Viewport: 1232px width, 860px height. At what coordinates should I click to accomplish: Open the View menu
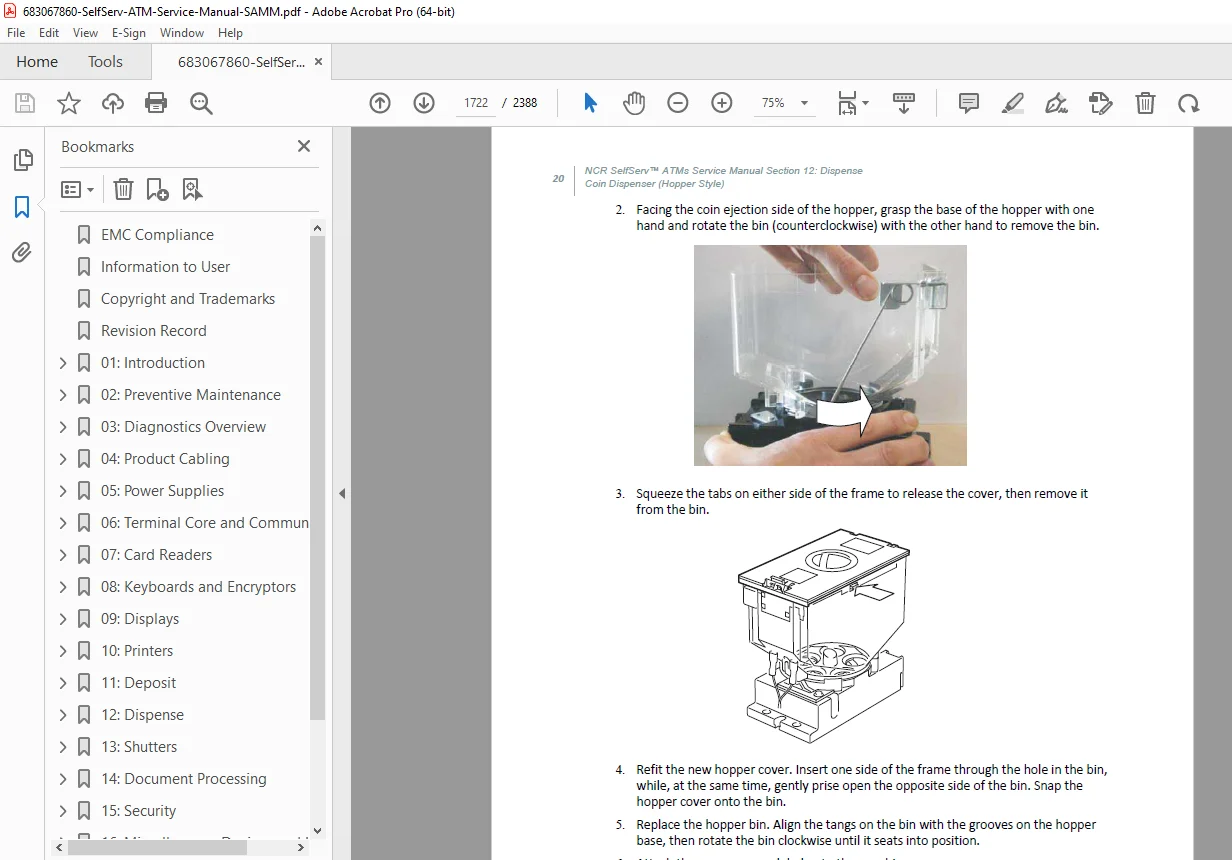pyautogui.click(x=85, y=33)
